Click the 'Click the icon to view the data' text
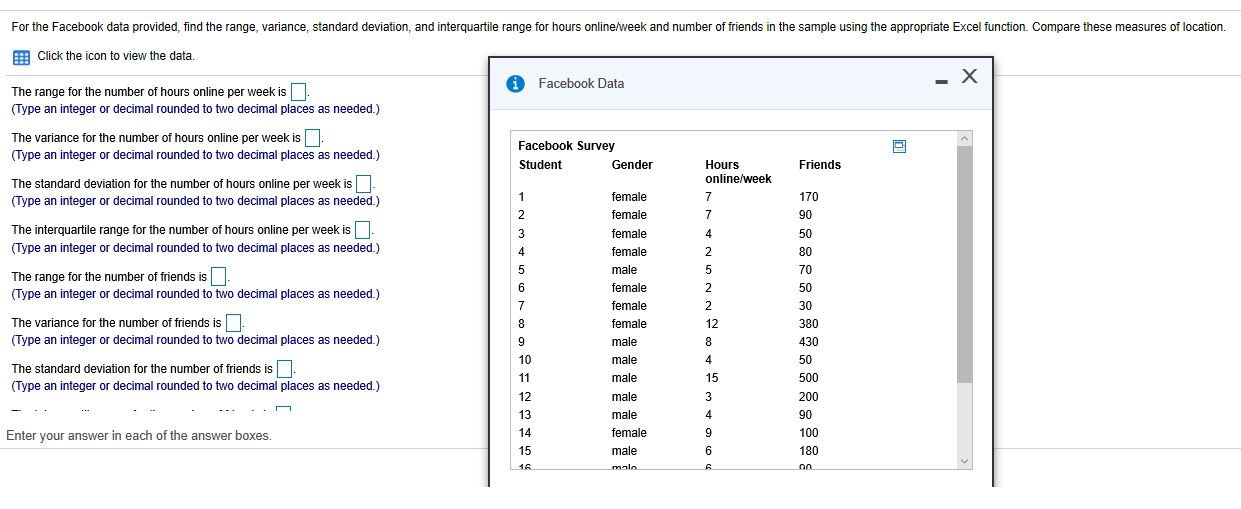Screen dimensions: 1241x509 click(116, 56)
